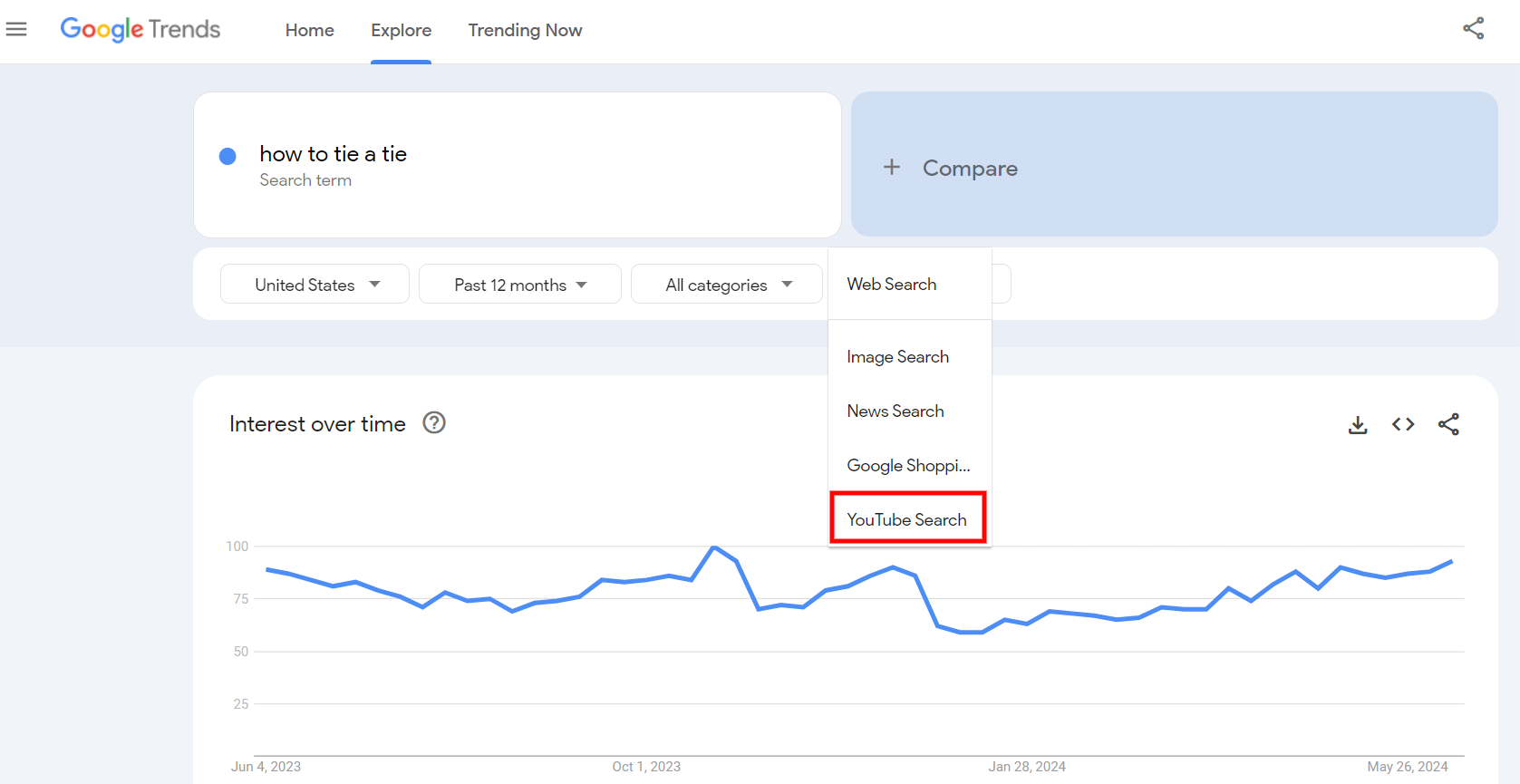1520x784 pixels.
Task: Open Interest over time help icon
Action: point(434,423)
